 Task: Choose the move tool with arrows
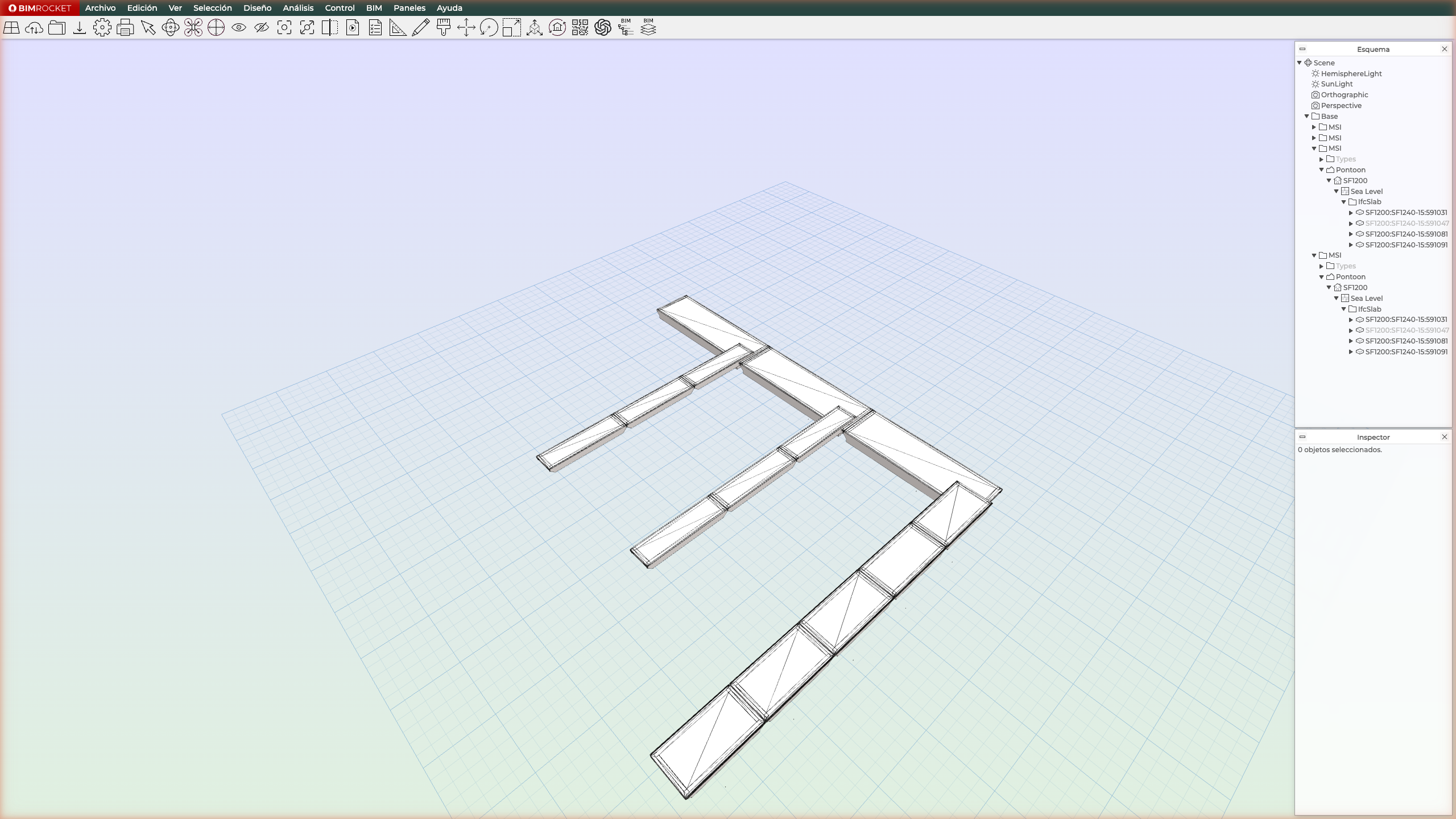466,27
